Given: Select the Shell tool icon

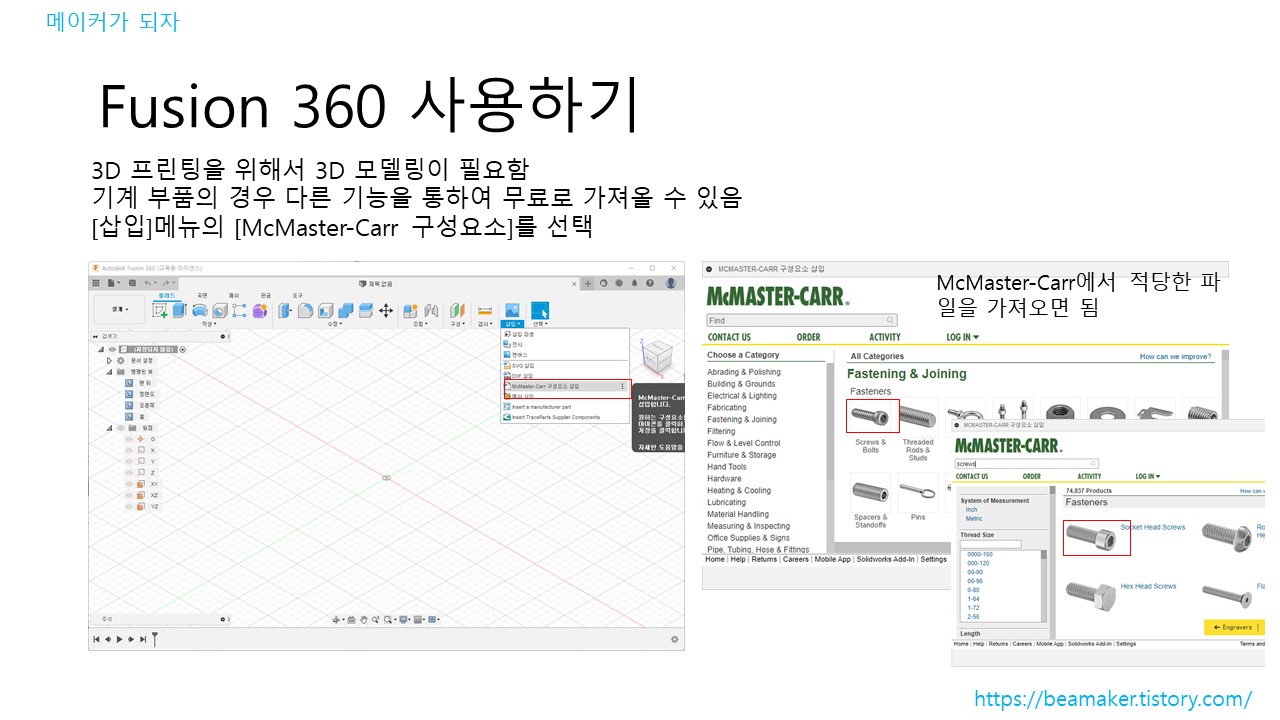Looking at the screenshot, I should coord(326,310).
